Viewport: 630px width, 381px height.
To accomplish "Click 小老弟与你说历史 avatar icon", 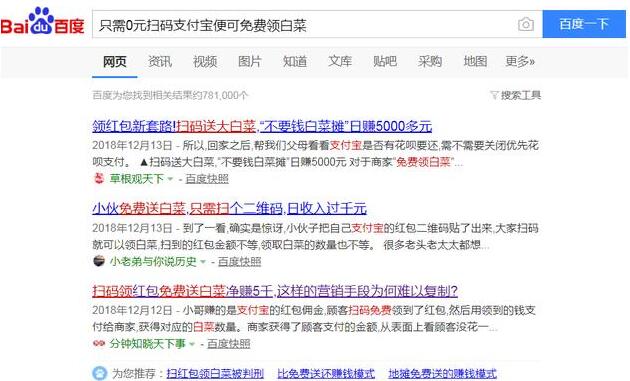I will tap(99, 261).
